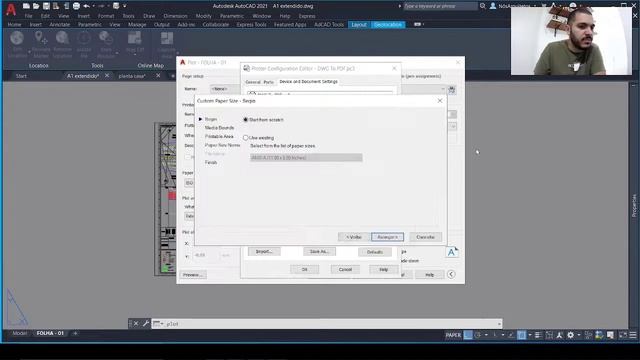The width and height of the screenshot is (640, 360).
Task: Click the Undo arrow icon
Action: point(86,6)
